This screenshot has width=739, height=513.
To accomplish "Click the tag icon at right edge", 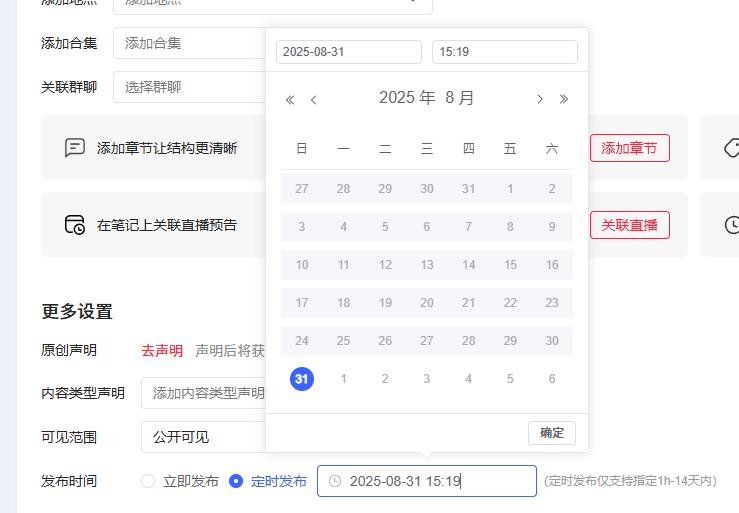I will [731, 148].
